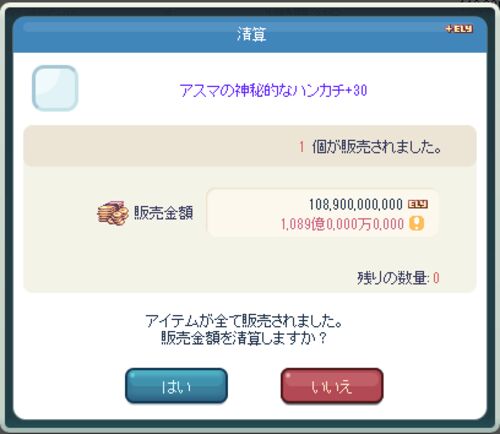Click the +ELY icon in title bar
The height and width of the screenshot is (434, 500).
(x=459, y=29)
